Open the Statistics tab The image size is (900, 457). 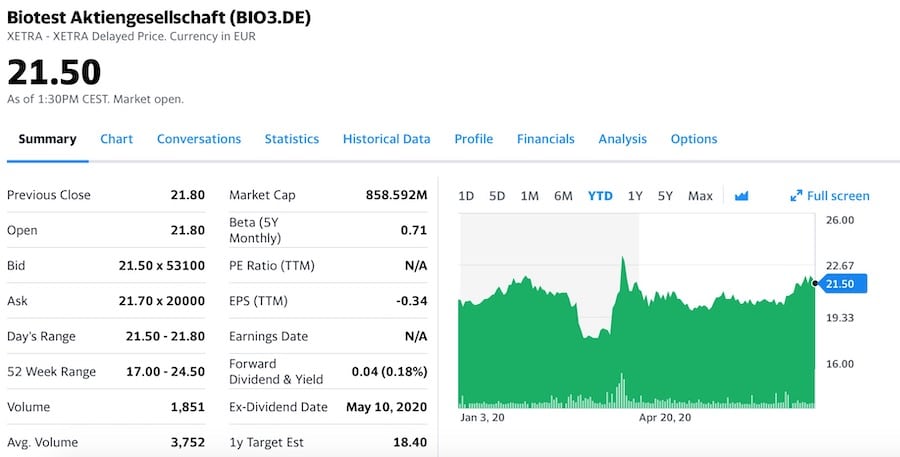(x=291, y=139)
